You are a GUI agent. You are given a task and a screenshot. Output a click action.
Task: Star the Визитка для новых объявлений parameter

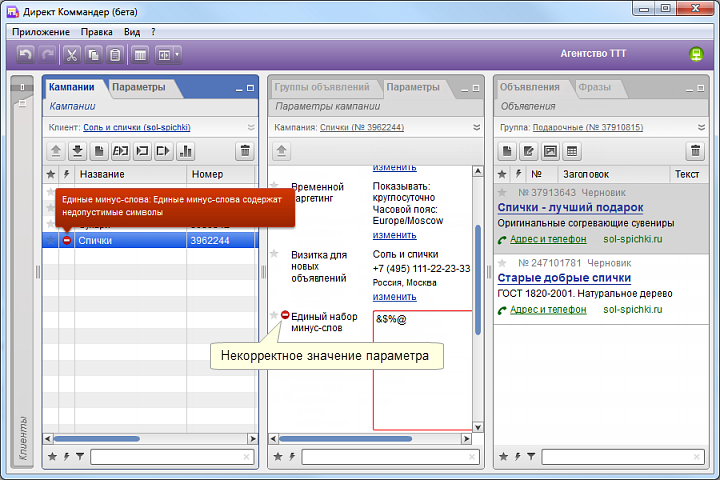(274, 254)
